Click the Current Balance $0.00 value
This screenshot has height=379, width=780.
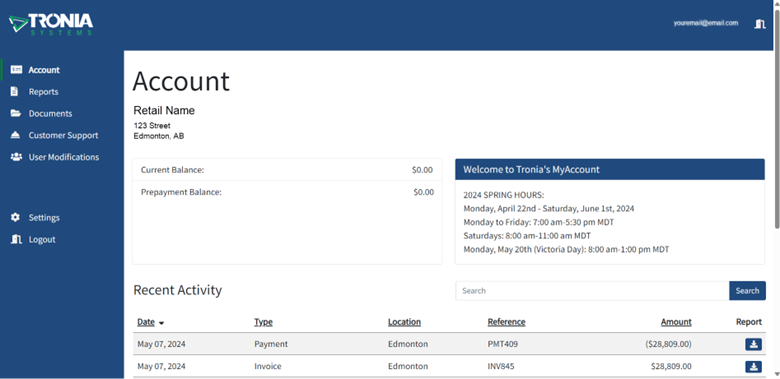tap(422, 170)
